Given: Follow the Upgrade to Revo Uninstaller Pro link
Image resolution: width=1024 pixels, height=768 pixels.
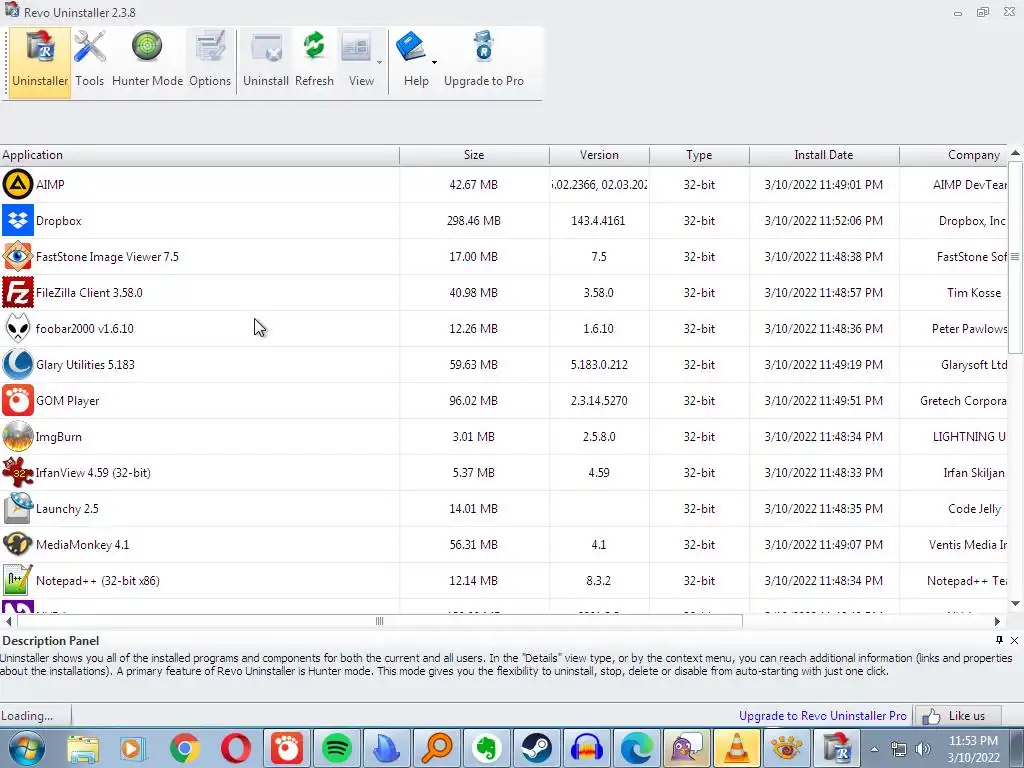Looking at the screenshot, I should (x=822, y=716).
